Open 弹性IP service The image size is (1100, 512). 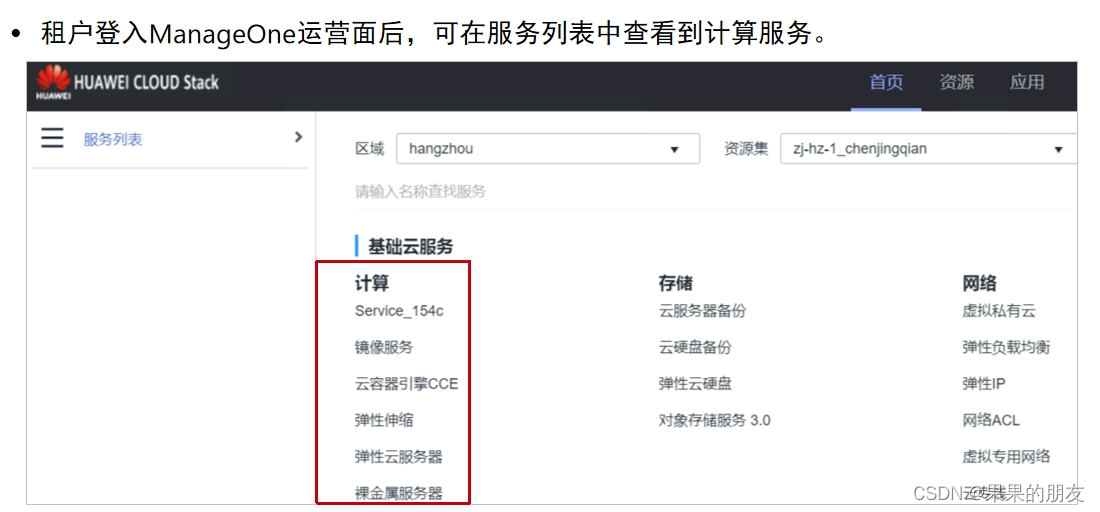click(x=984, y=384)
